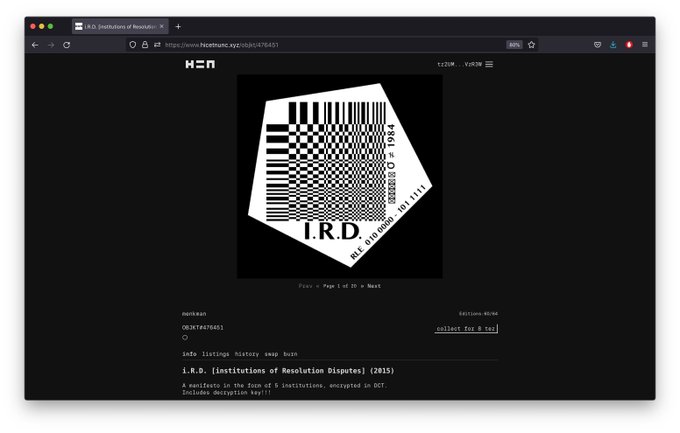Go to Next page of artwork
Image resolution: width=680 pixels, height=433 pixels.
tap(374, 286)
